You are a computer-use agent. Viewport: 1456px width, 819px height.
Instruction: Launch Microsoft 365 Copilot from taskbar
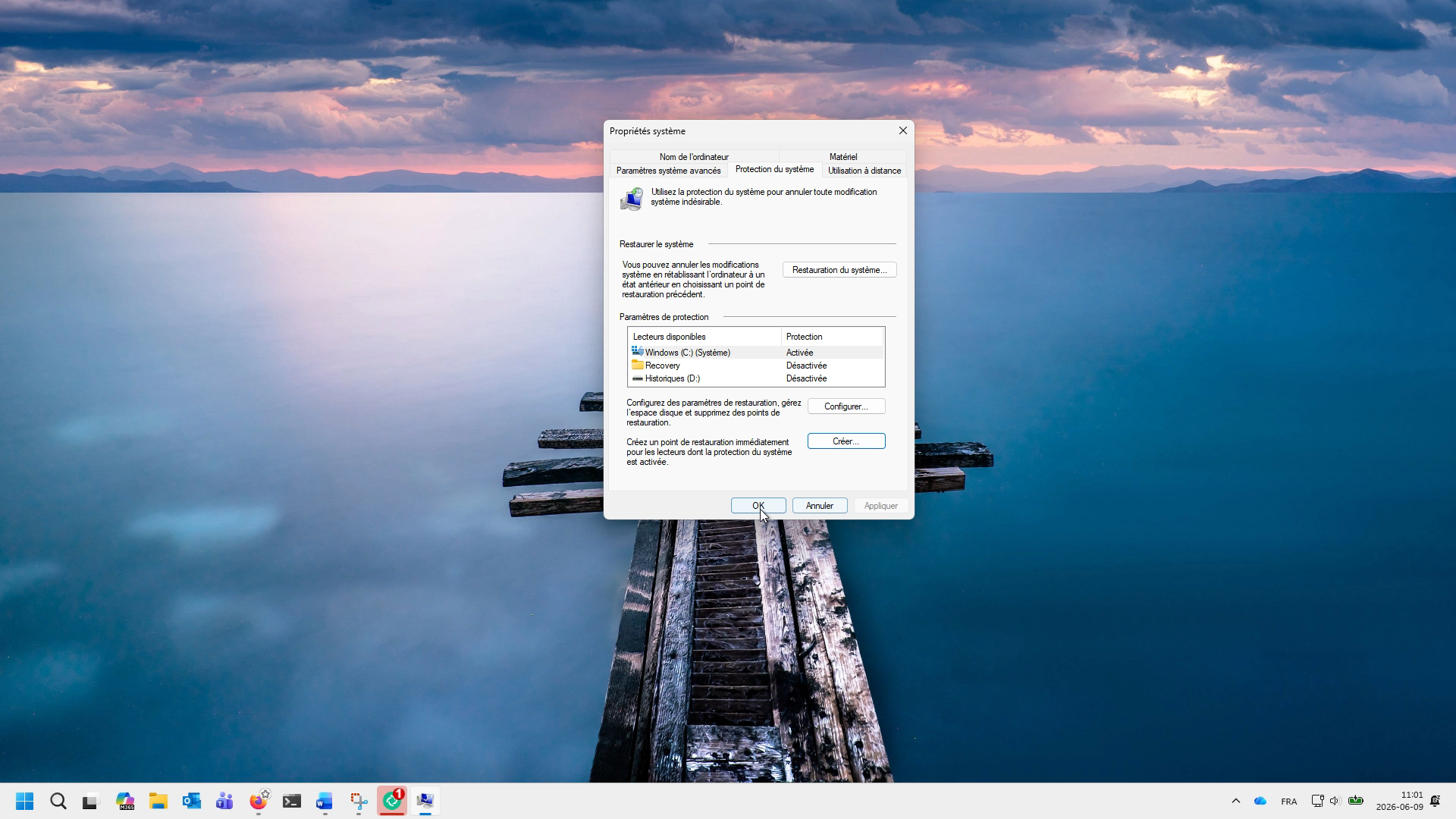[x=125, y=801]
